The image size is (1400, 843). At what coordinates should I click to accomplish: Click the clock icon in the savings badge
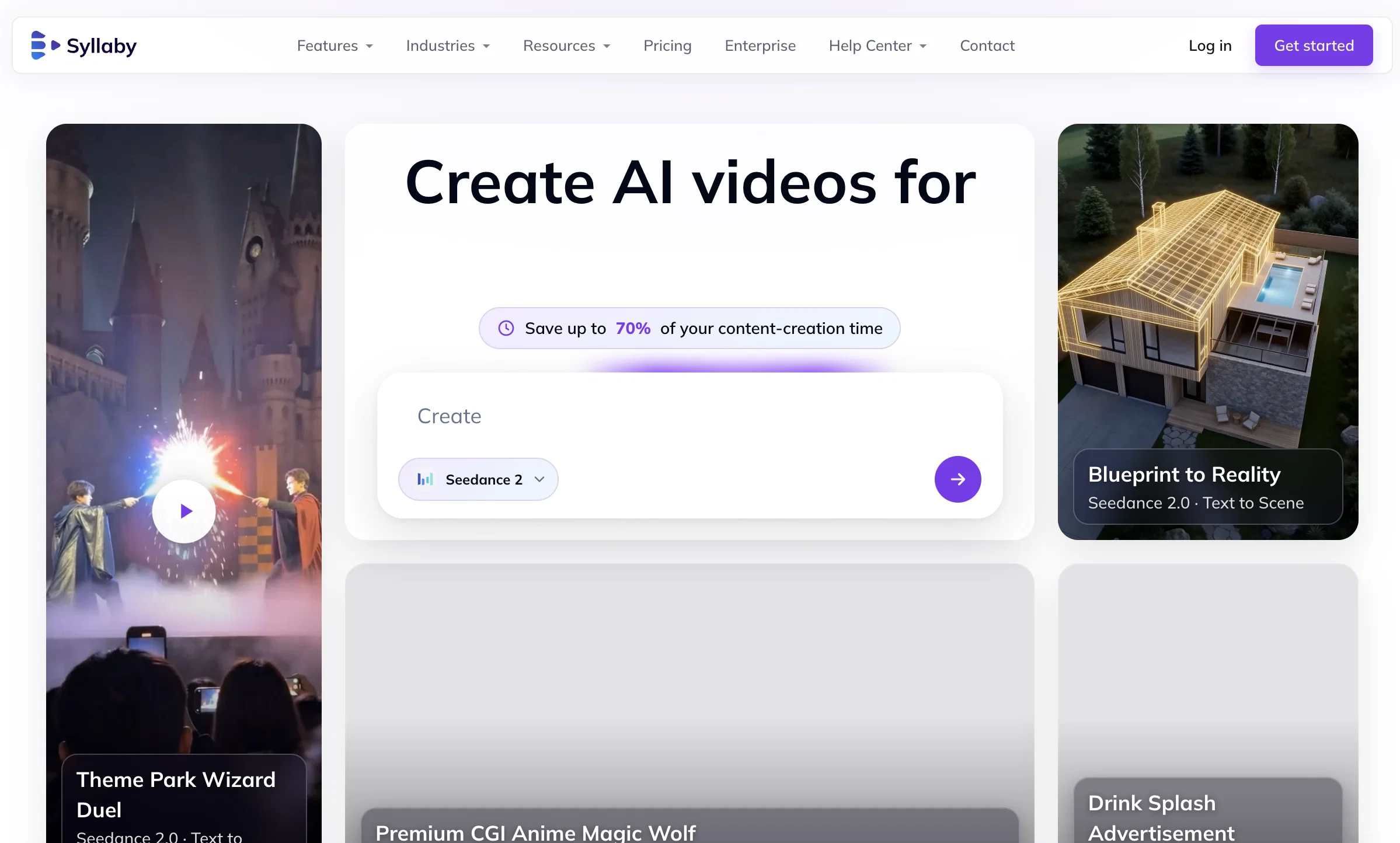506,328
